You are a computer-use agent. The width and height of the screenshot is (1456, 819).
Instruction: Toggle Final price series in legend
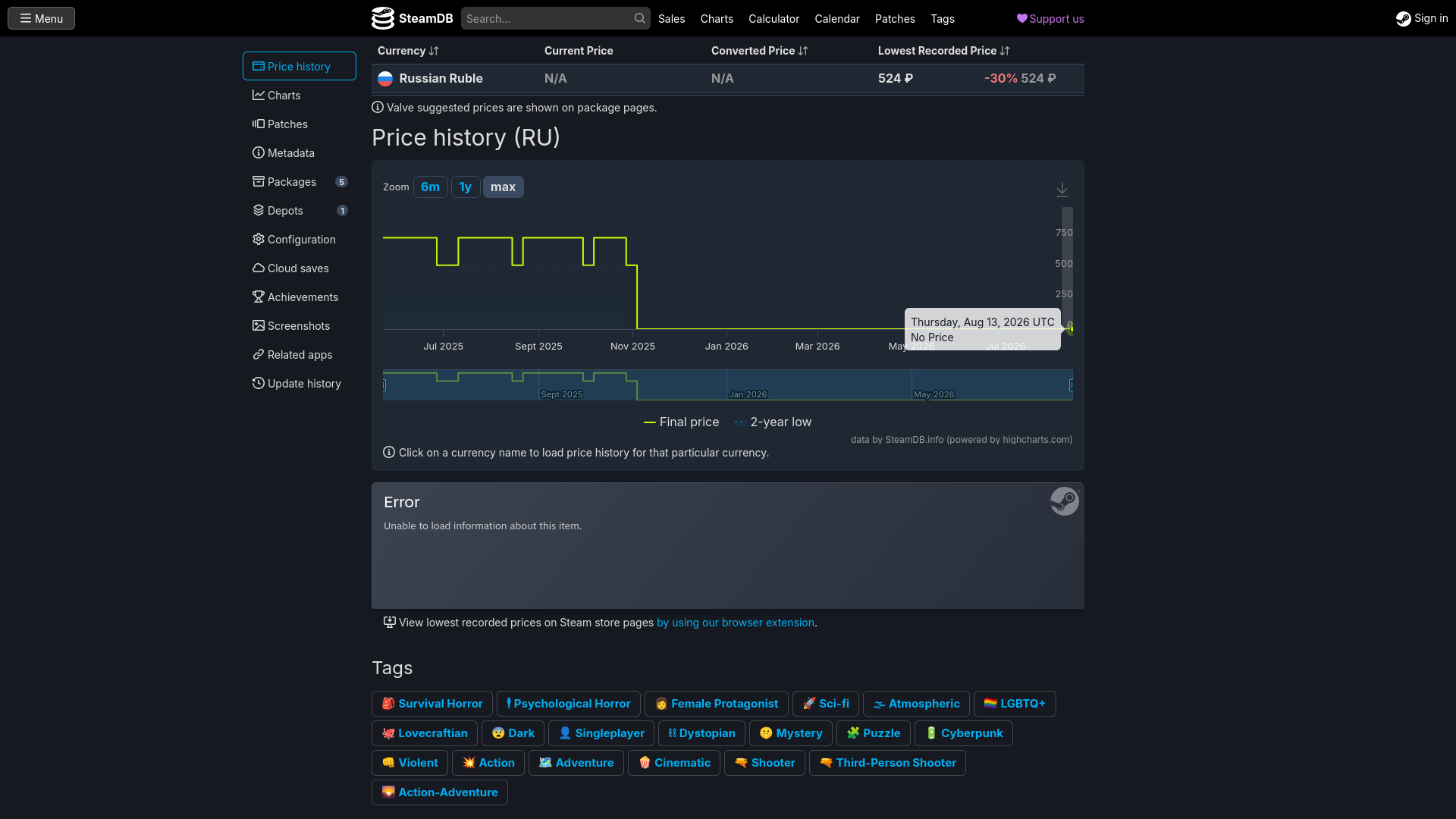[x=682, y=422]
